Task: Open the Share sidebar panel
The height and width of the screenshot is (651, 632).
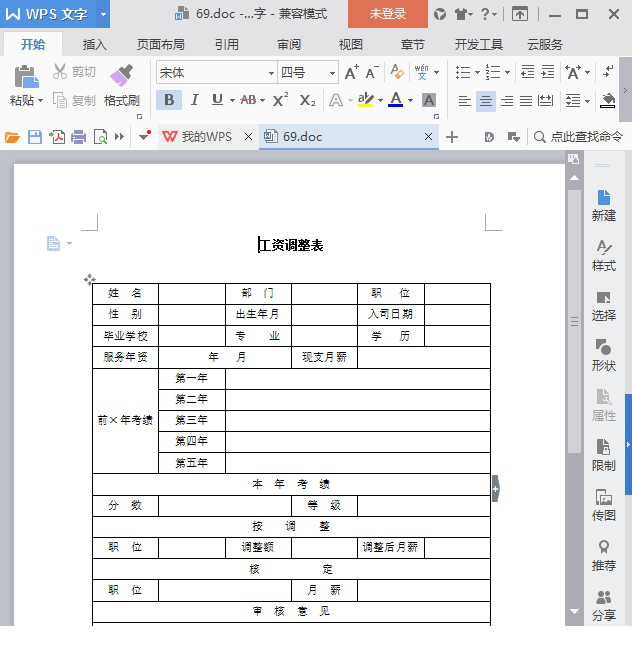Action: coord(604,605)
